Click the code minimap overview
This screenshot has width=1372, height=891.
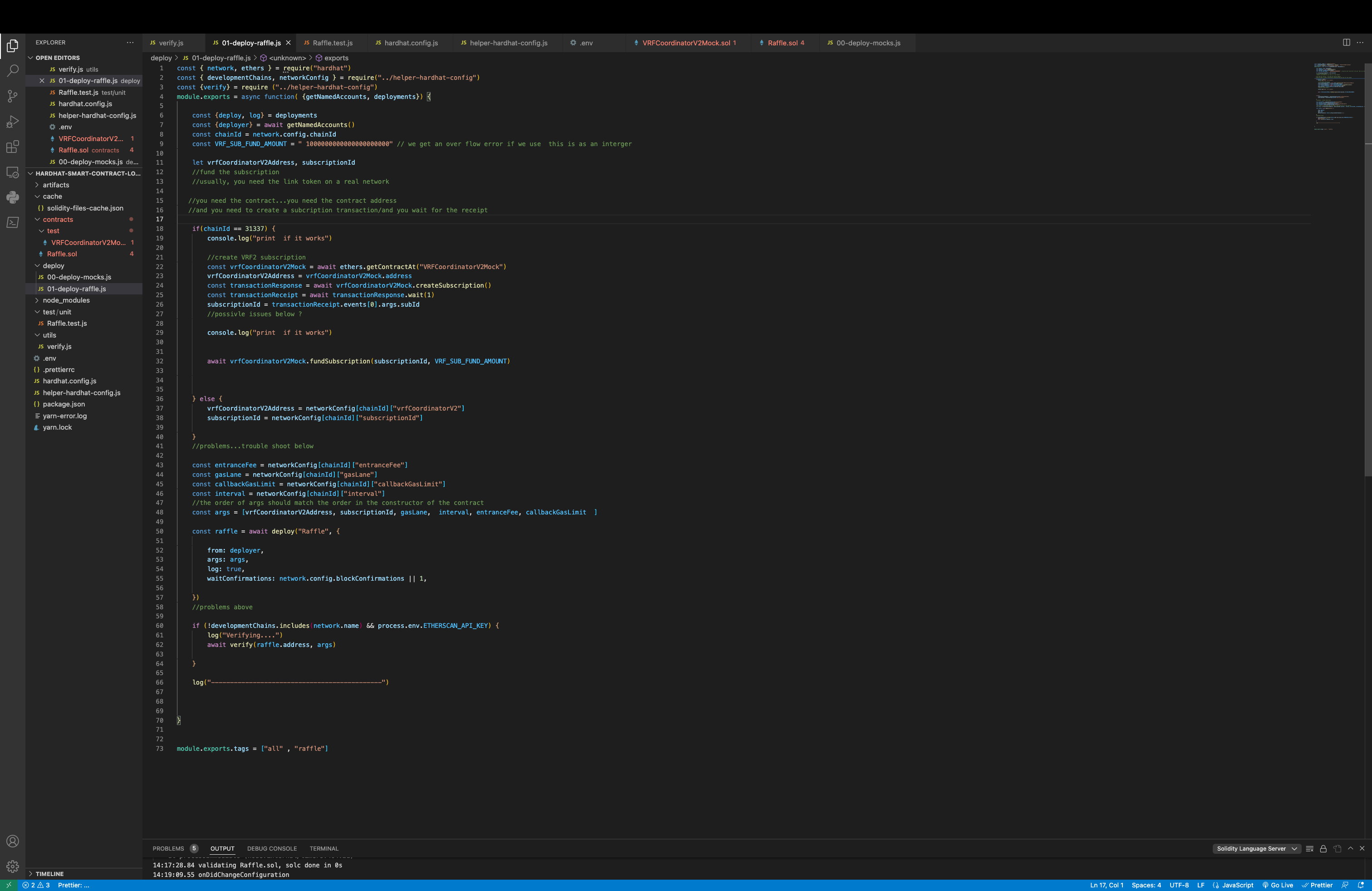click(1338, 97)
